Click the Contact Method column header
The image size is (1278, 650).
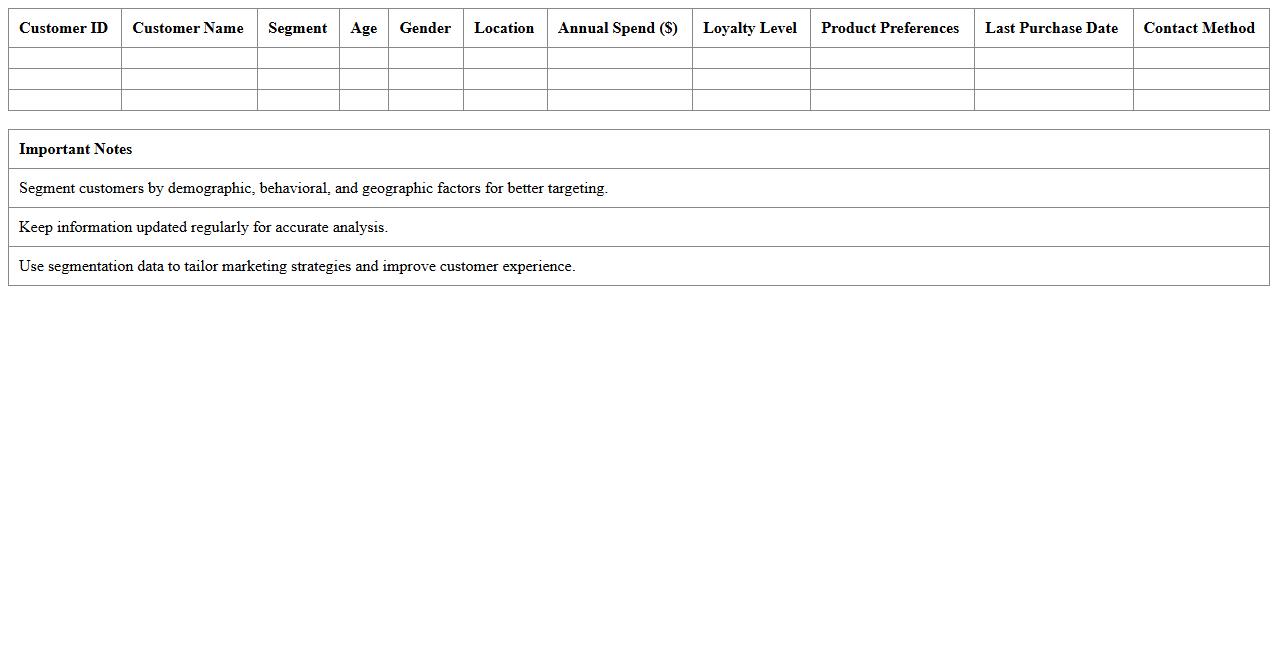click(1199, 28)
